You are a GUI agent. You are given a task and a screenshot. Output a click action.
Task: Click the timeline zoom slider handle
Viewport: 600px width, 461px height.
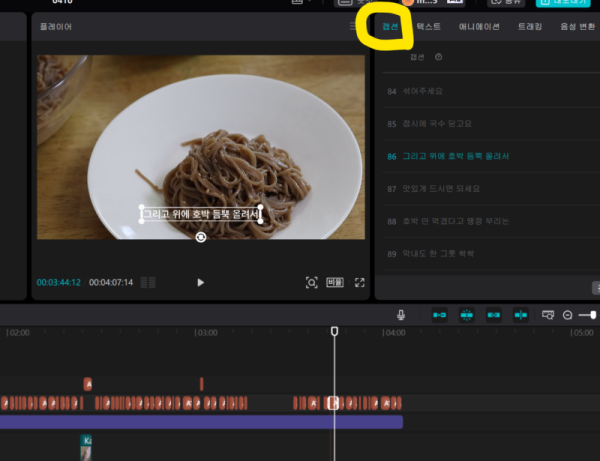593,315
